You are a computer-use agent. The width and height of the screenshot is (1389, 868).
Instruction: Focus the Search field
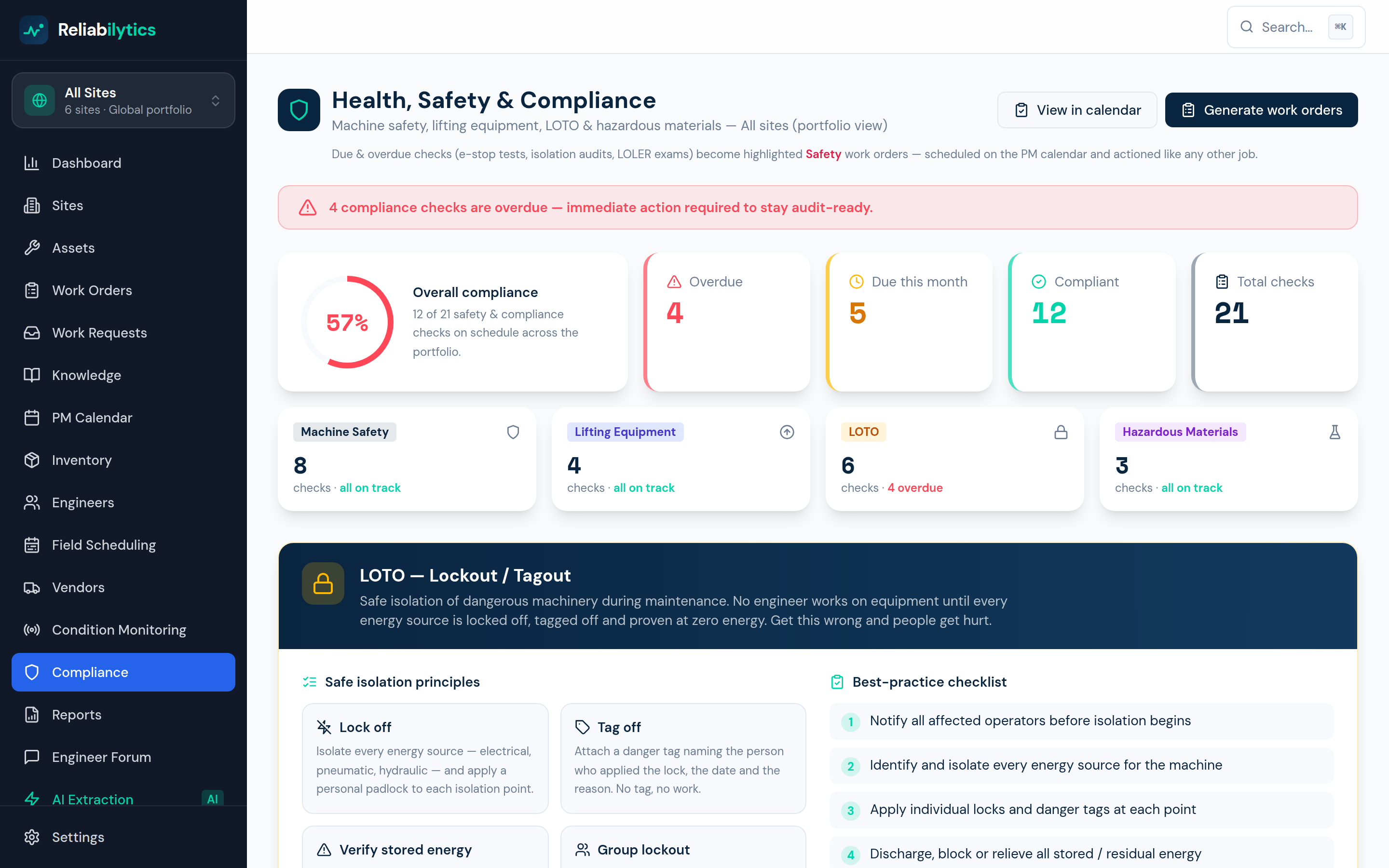tap(1296, 27)
